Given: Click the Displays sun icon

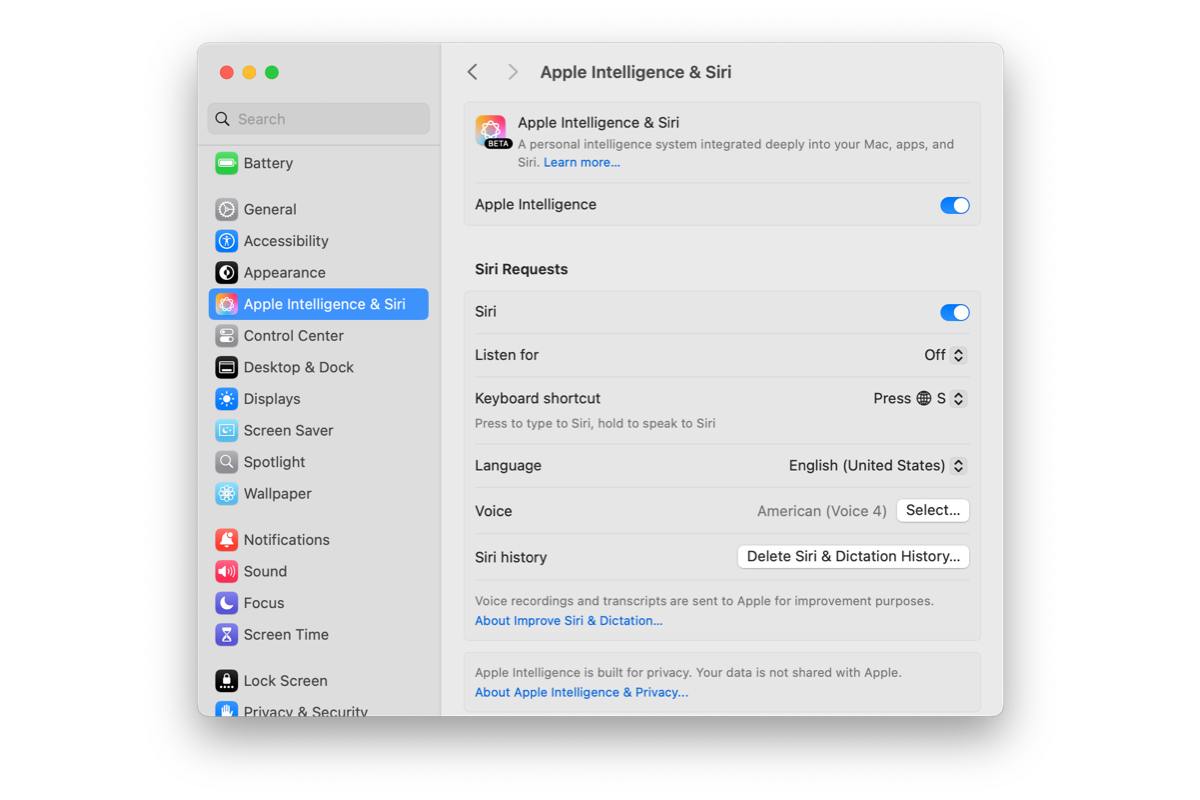Looking at the screenshot, I should point(227,399).
